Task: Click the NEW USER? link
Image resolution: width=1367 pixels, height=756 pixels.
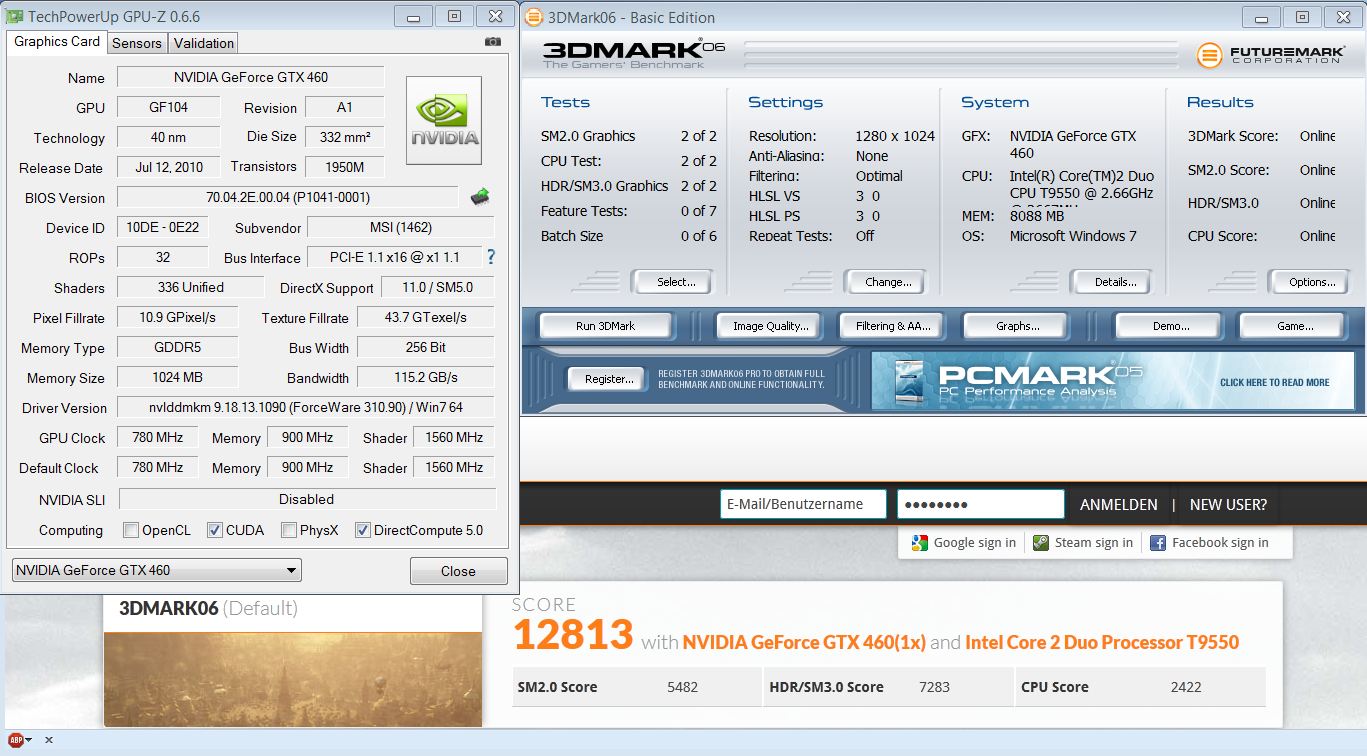Action: coord(1228,505)
